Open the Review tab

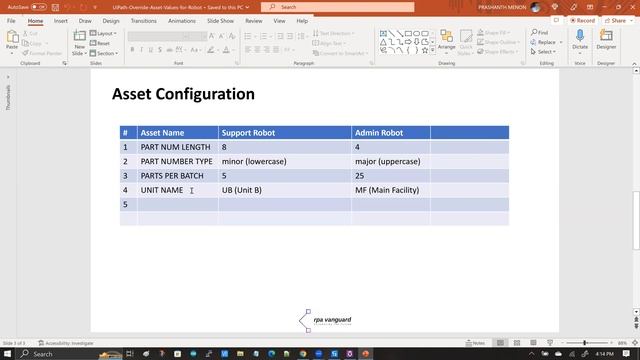pyautogui.click(x=253, y=21)
